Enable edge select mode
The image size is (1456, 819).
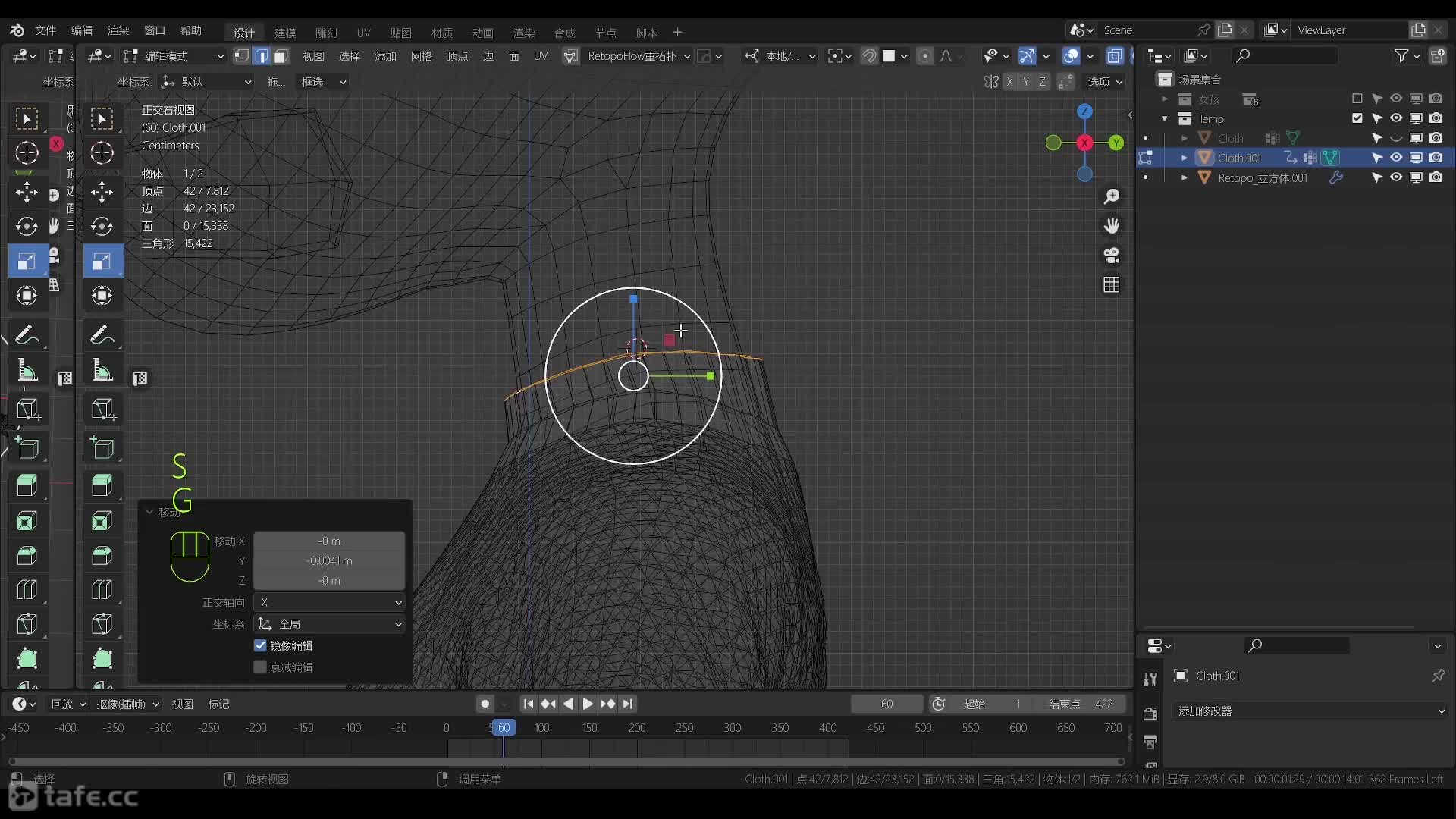(x=261, y=56)
